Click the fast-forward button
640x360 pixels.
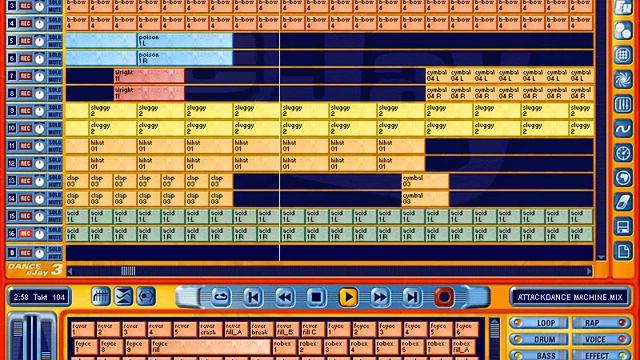coord(380,297)
